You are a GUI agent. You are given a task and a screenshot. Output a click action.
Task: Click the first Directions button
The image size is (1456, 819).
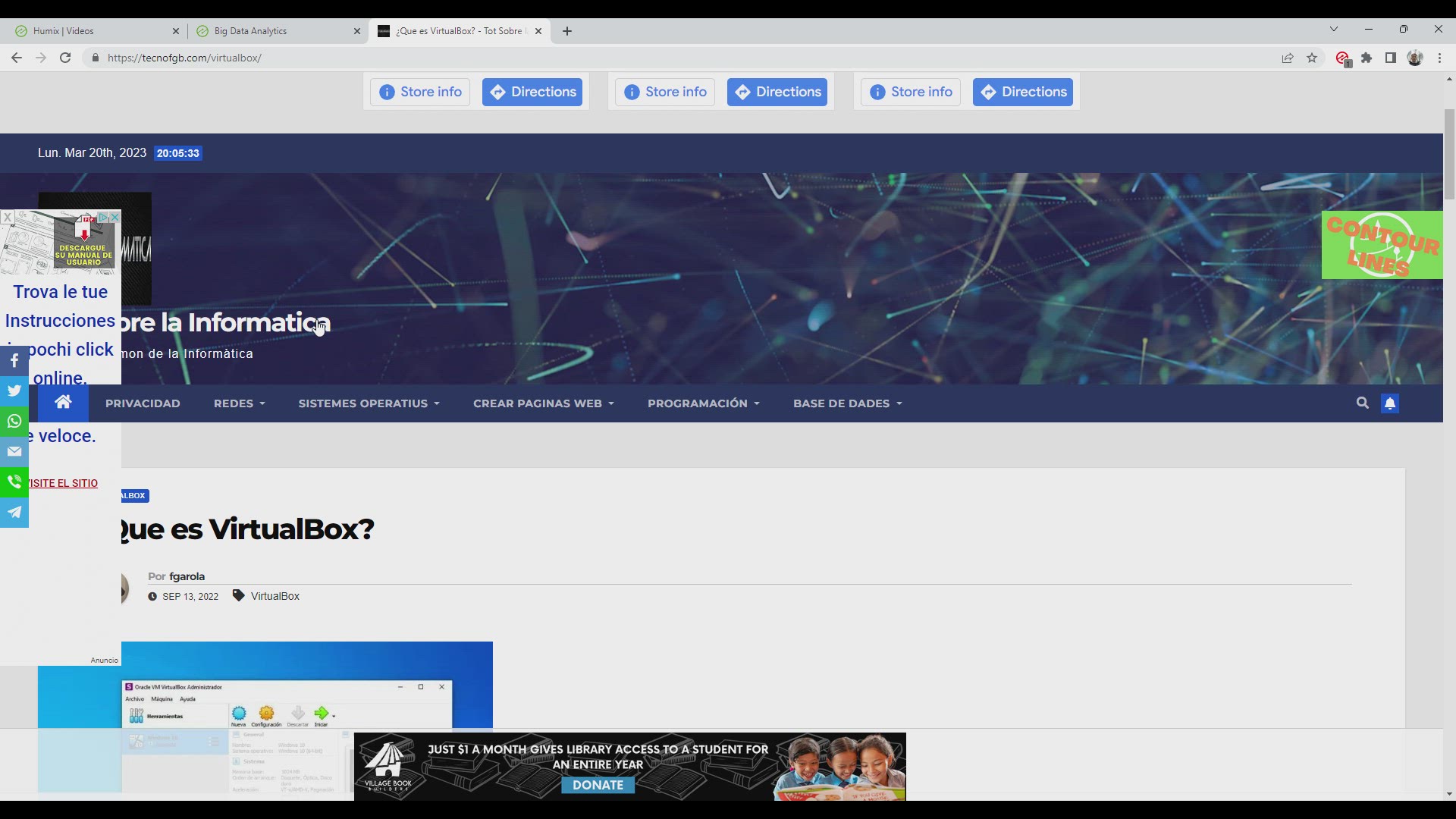point(532,92)
